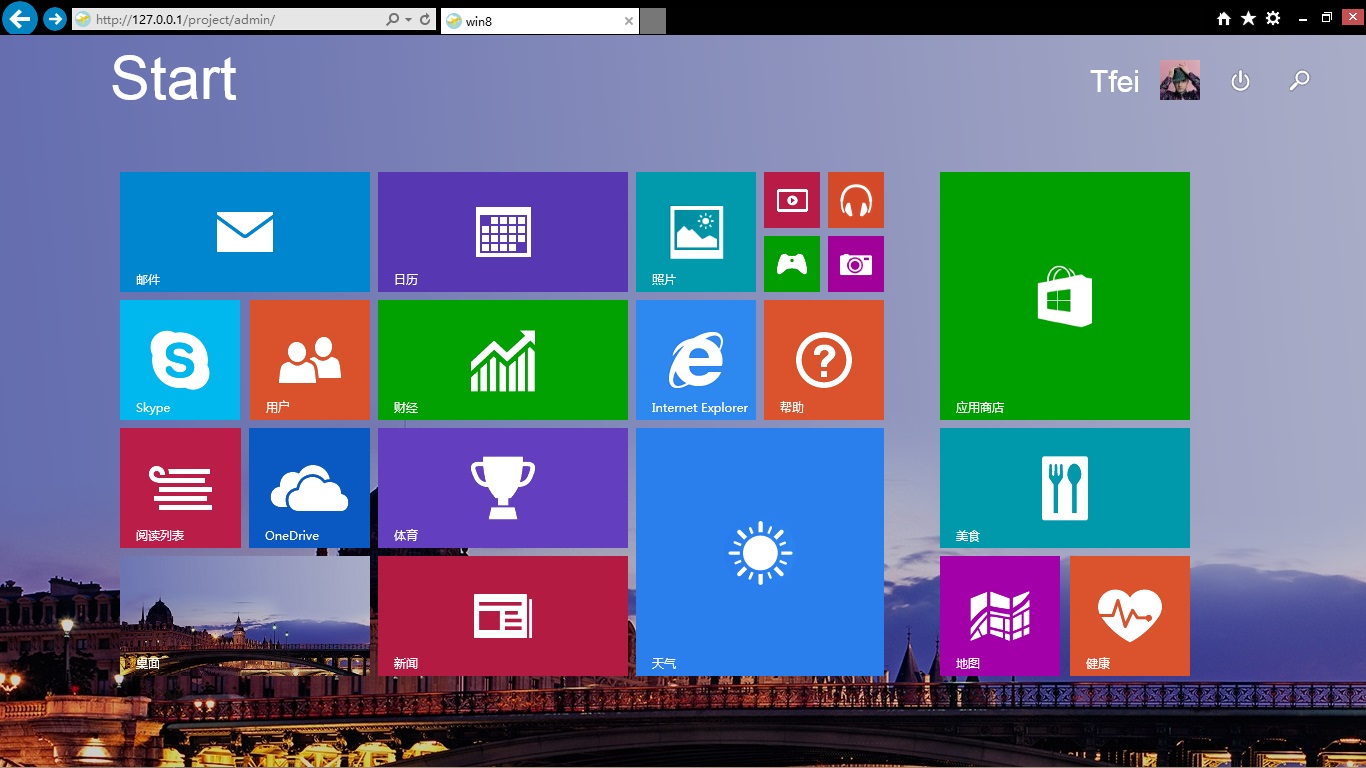Open the Mail (邮件) tile
Viewport: 1366px width, 768px height.
click(245, 232)
